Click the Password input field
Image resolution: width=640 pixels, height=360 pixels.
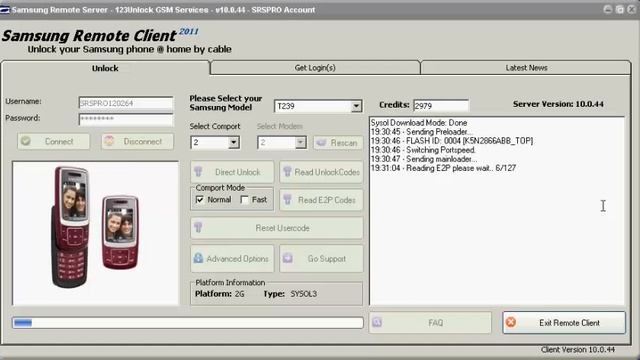point(126,119)
